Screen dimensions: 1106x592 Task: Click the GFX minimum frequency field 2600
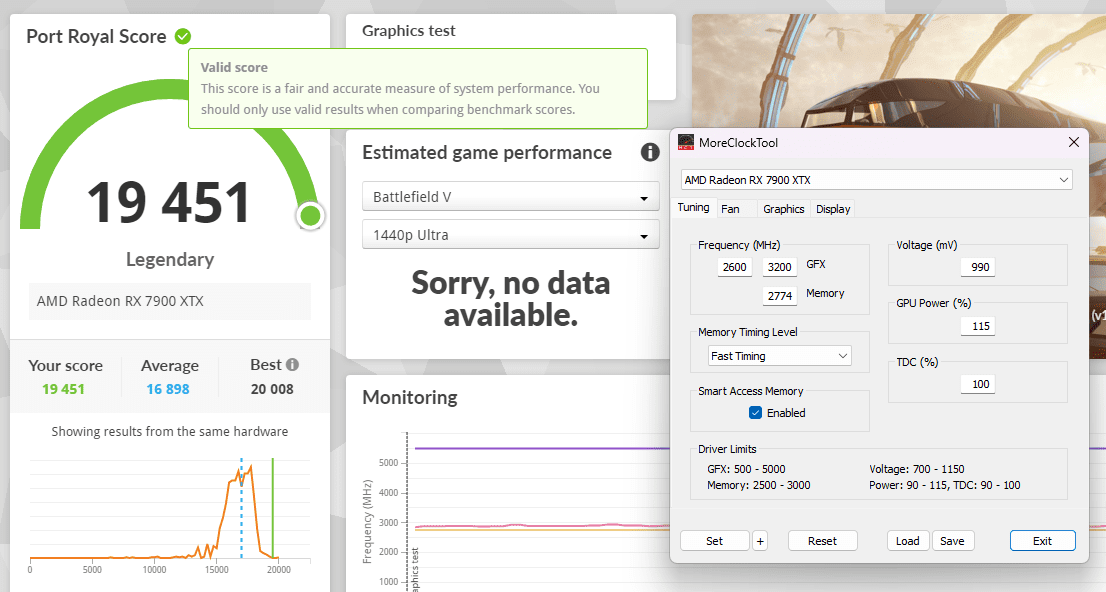pyautogui.click(x=734, y=267)
